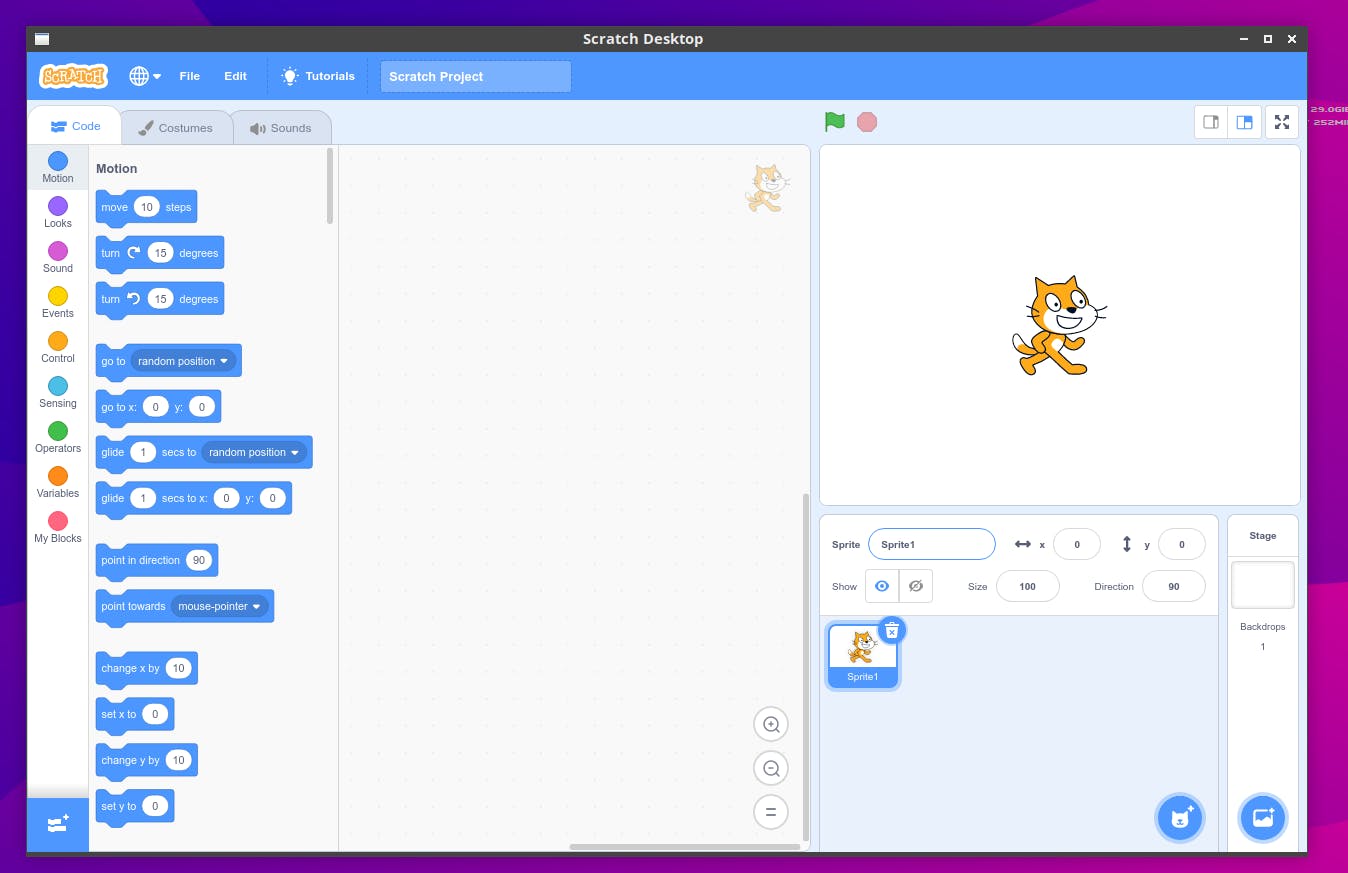
Task: Switch to the Code tab
Action: [75, 126]
